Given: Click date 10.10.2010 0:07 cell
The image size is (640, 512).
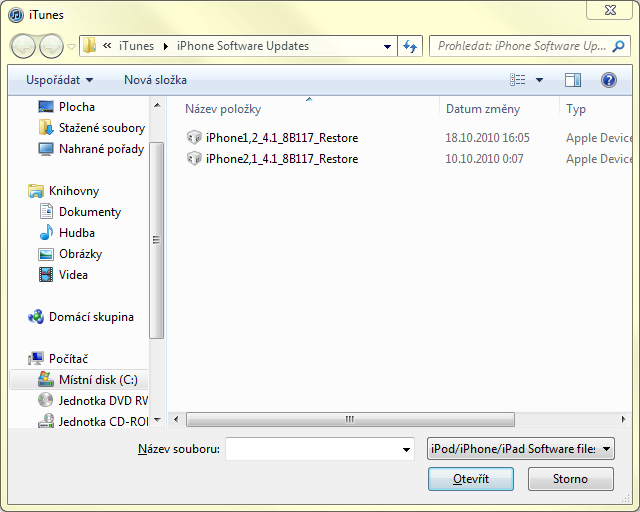Looking at the screenshot, I should click(484, 159).
